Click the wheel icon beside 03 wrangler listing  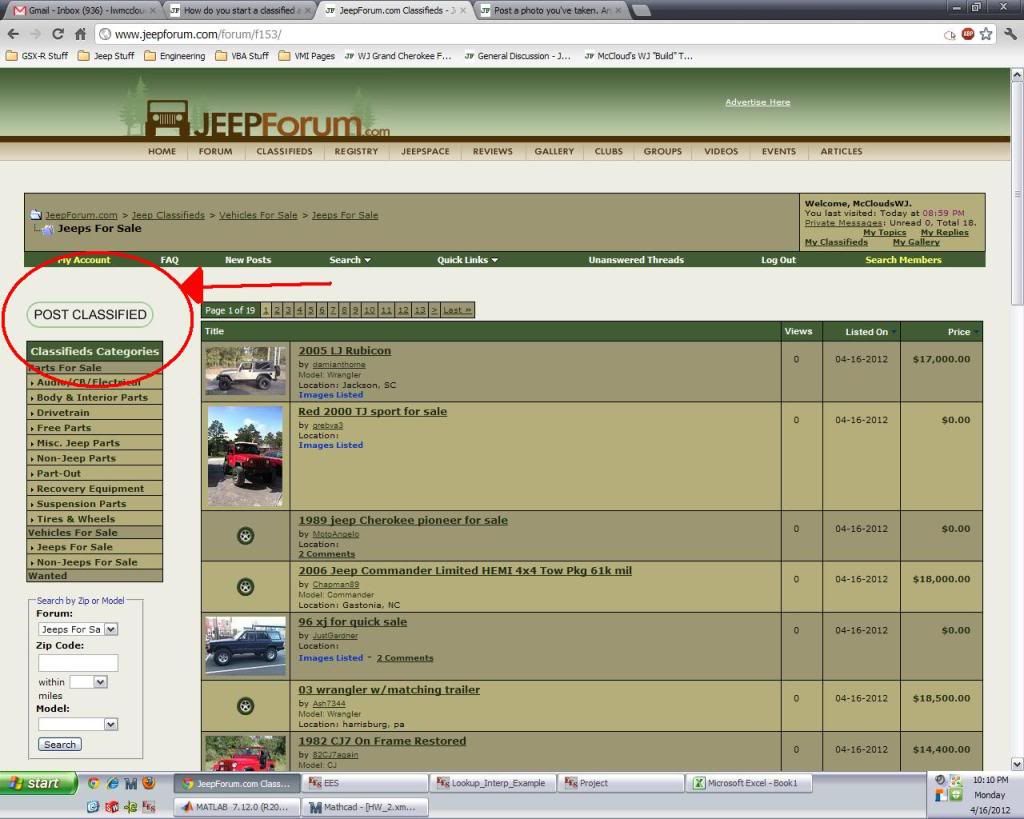tap(246, 706)
